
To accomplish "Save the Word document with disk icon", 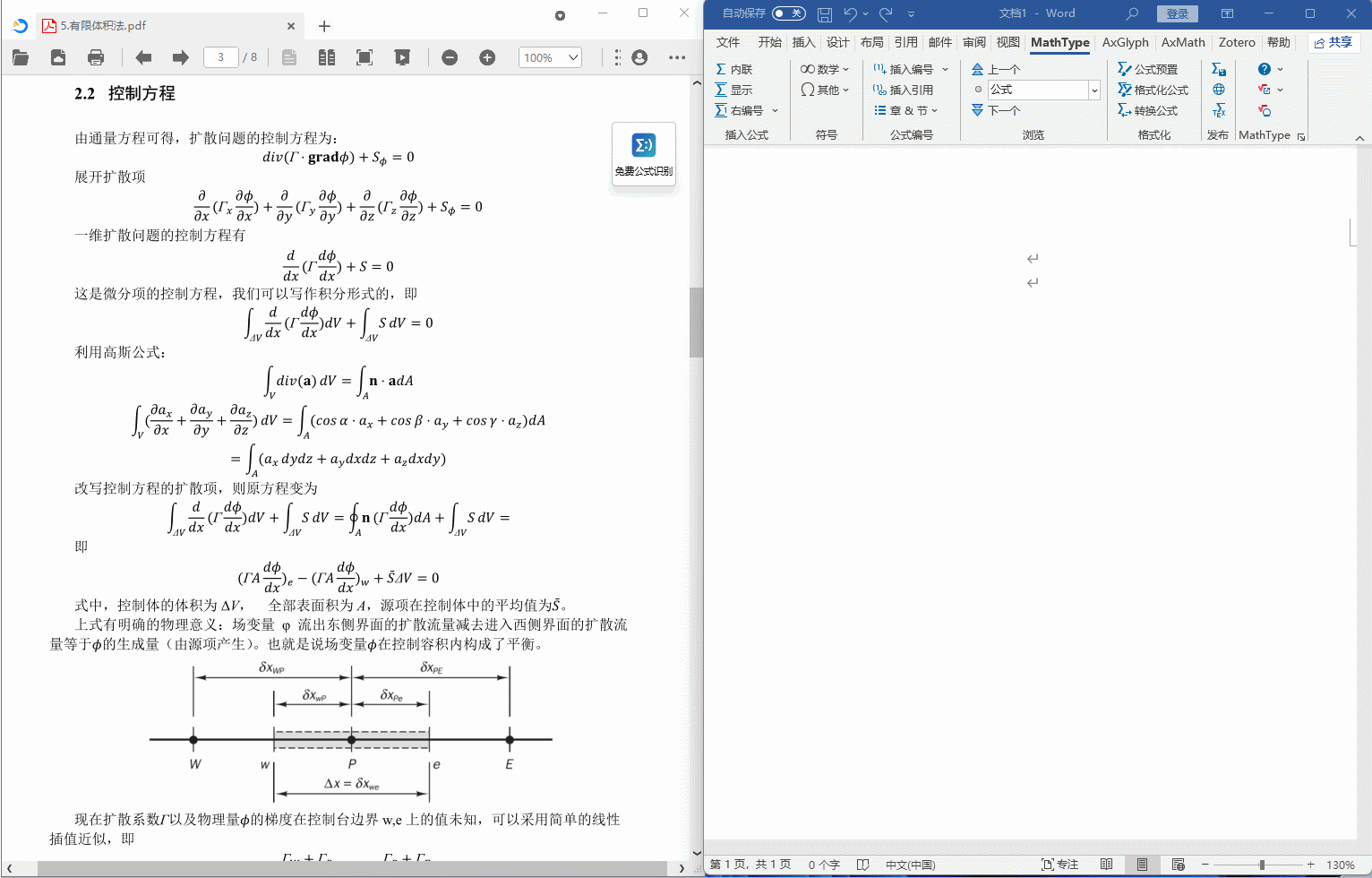I will tap(825, 13).
